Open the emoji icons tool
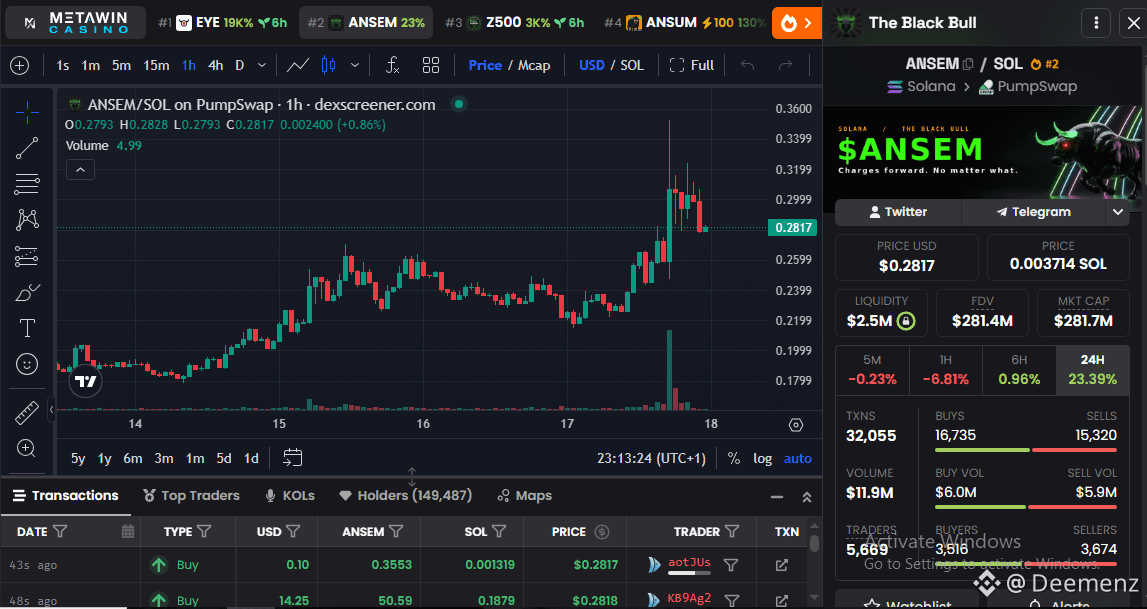The height and width of the screenshot is (609, 1147). tap(27, 364)
